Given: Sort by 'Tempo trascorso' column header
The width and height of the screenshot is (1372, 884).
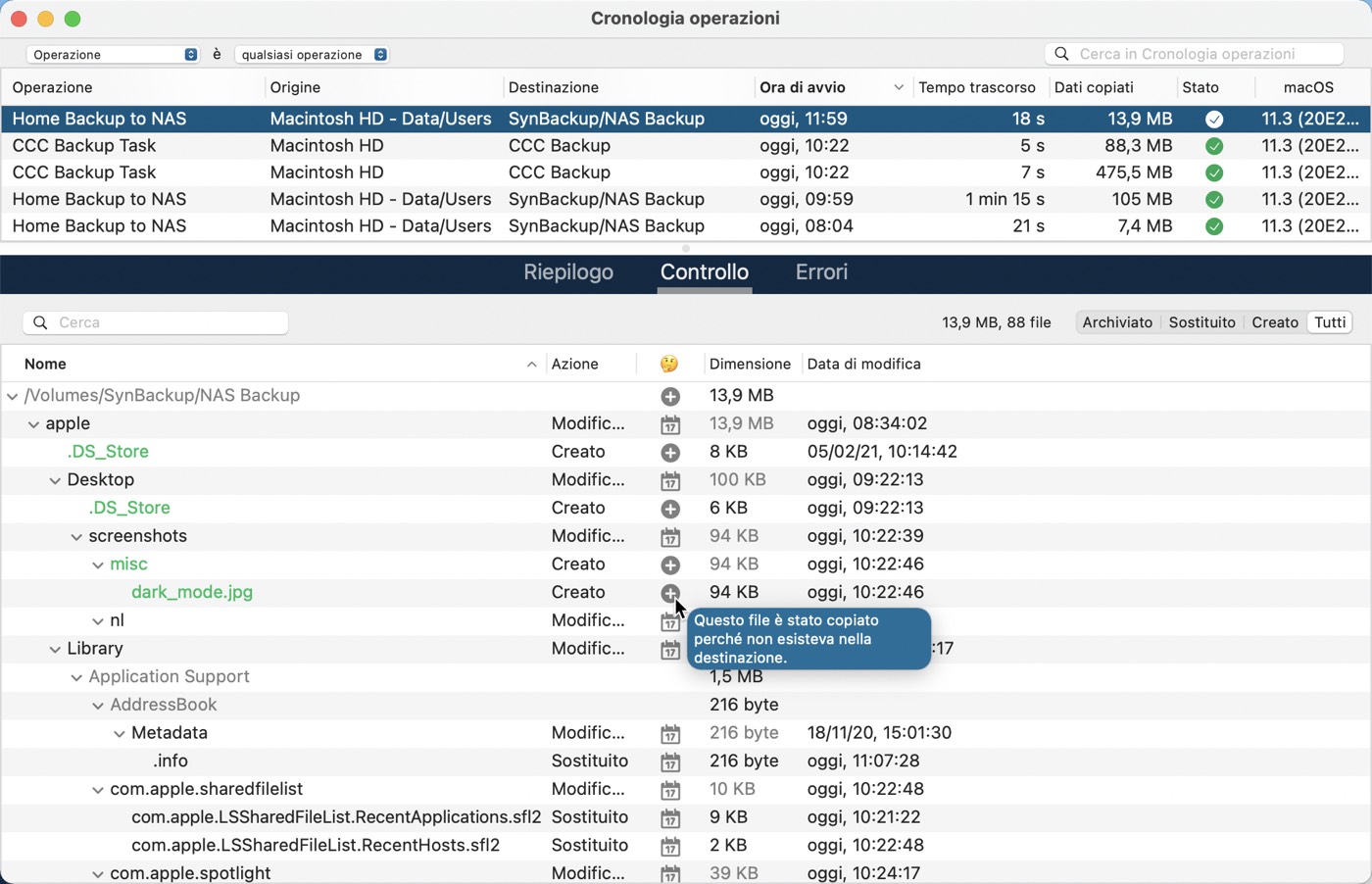Looking at the screenshot, I should coord(977,87).
